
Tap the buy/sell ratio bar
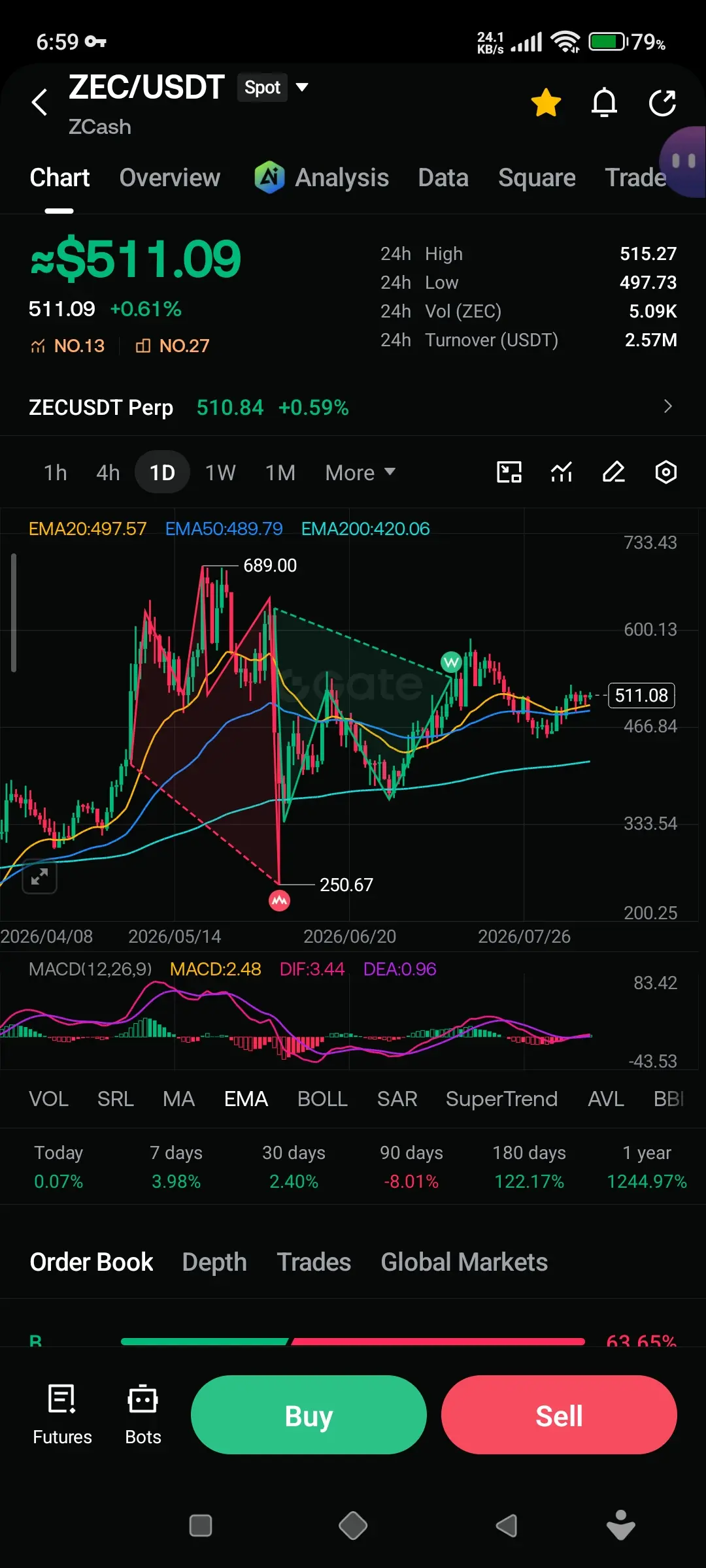353,1341
